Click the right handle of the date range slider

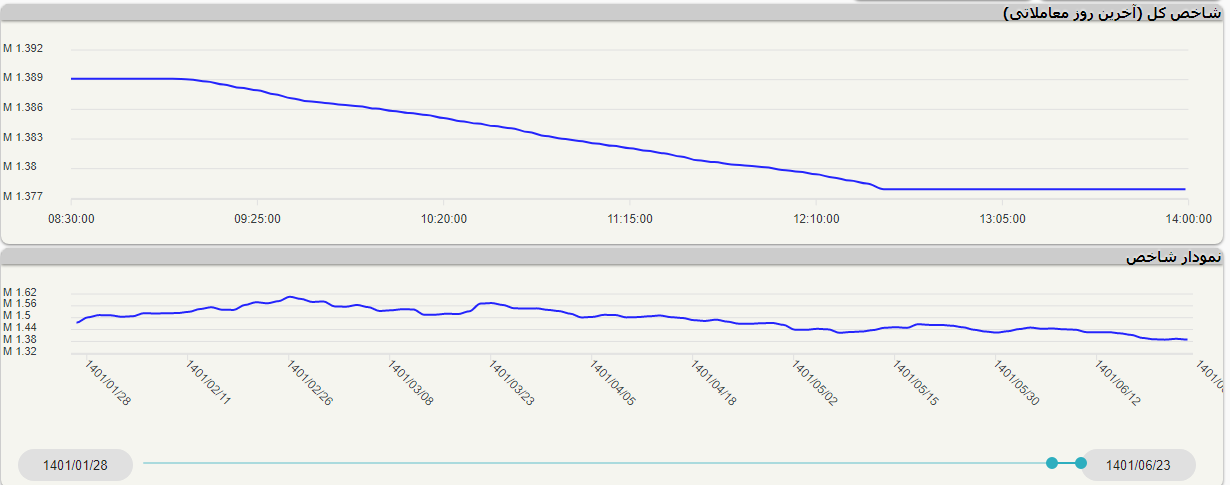1080,462
